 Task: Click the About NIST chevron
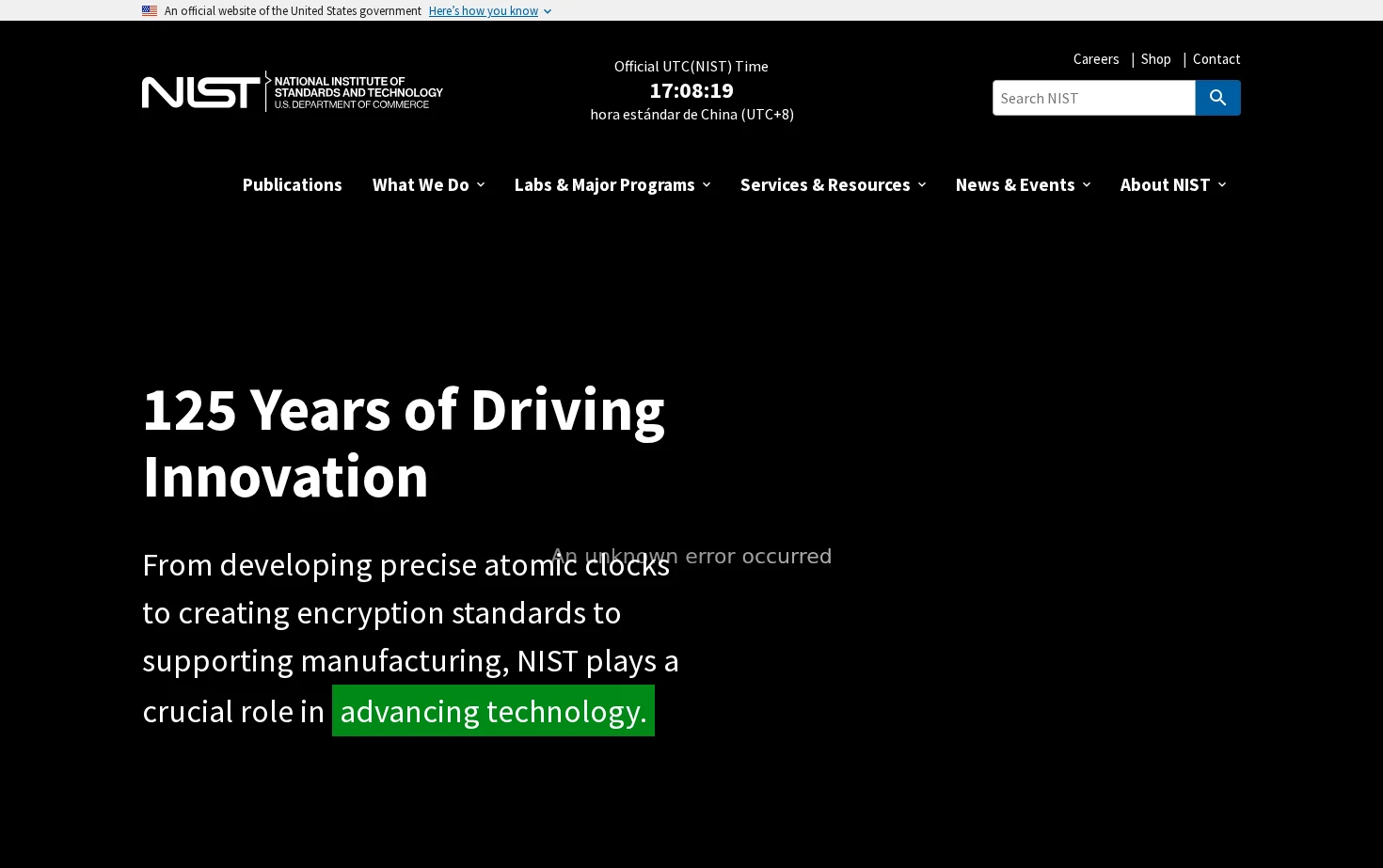1222,185
